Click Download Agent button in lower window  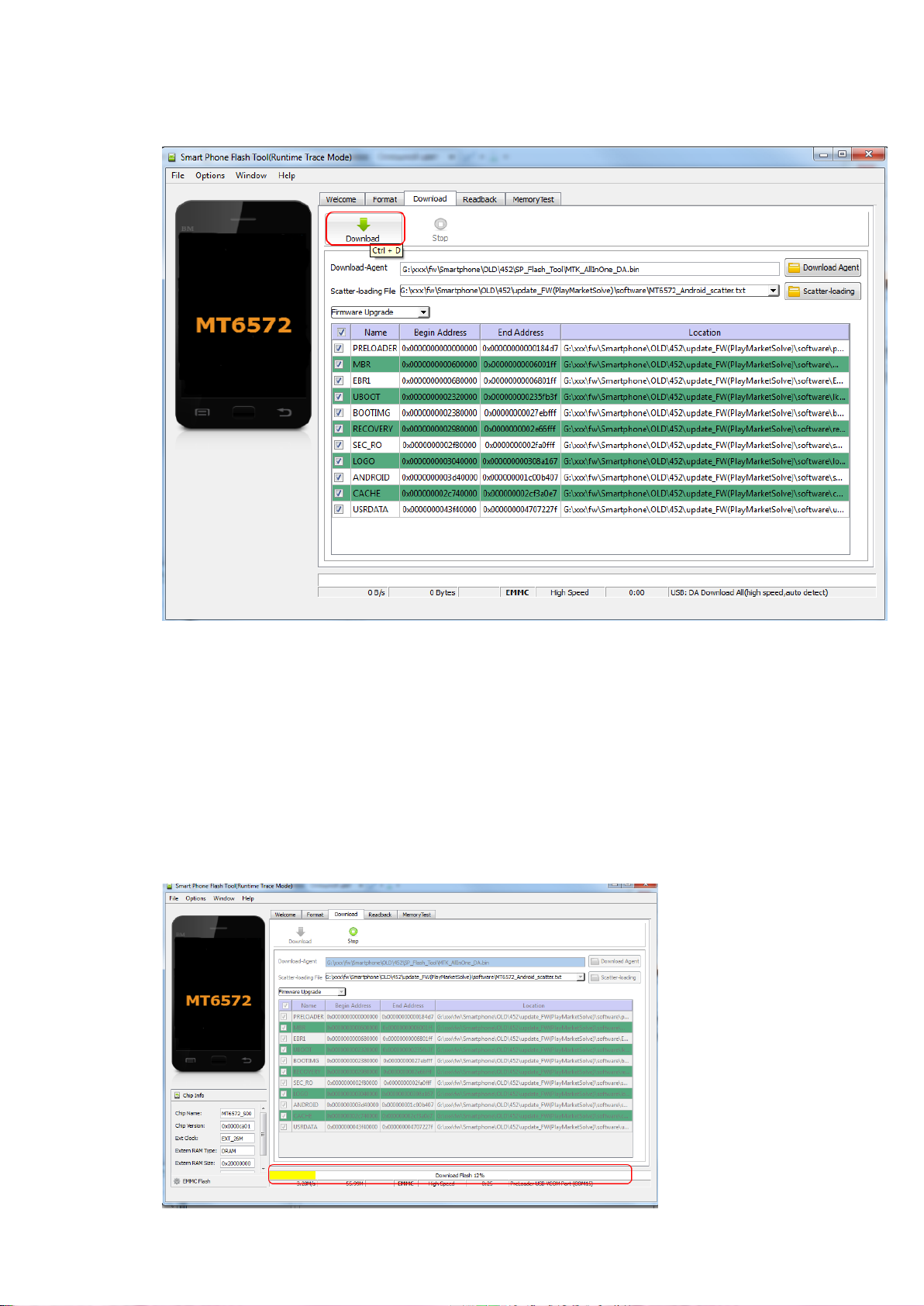tap(615, 961)
